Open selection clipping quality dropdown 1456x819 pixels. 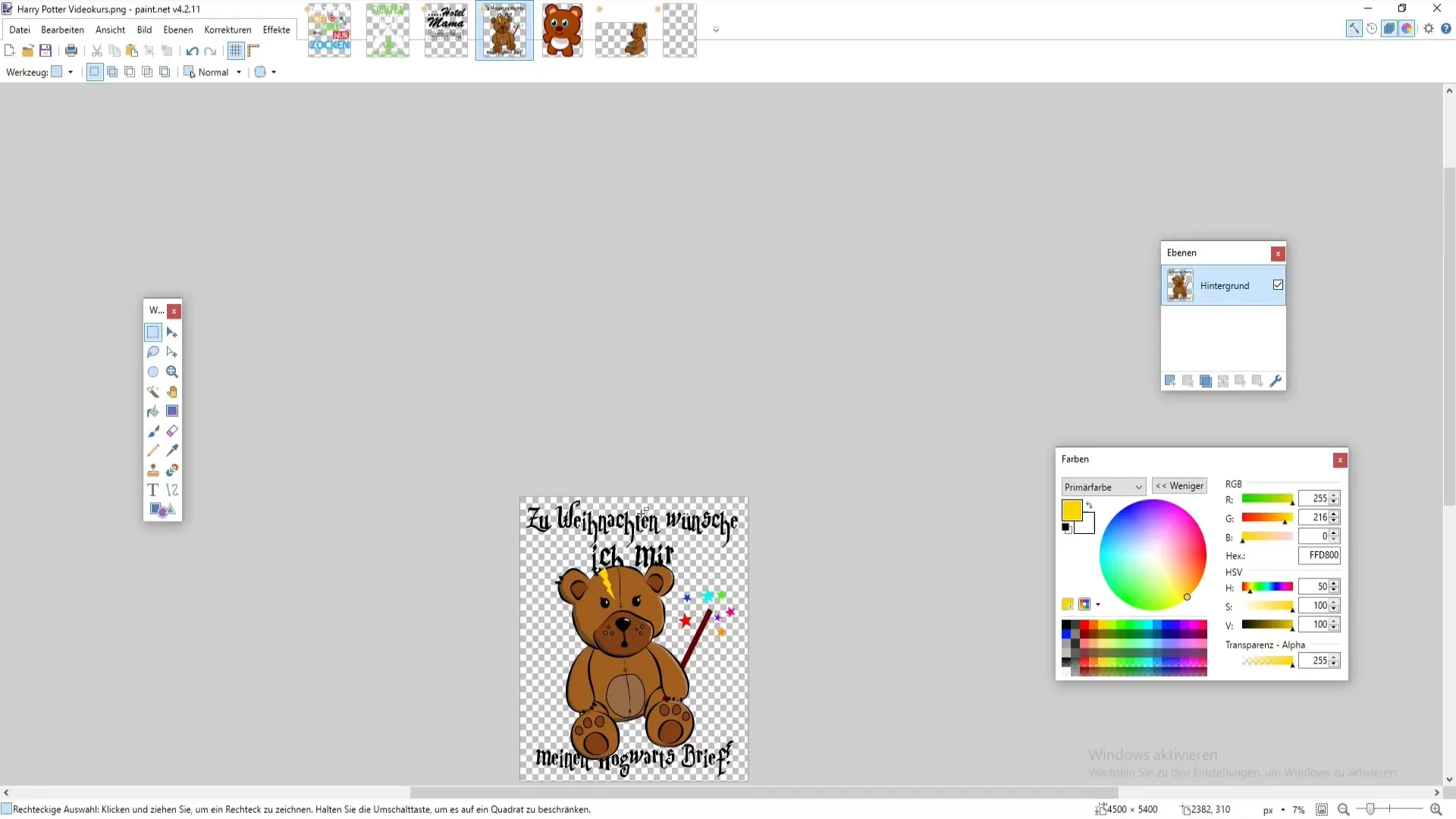pyautogui.click(x=265, y=72)
